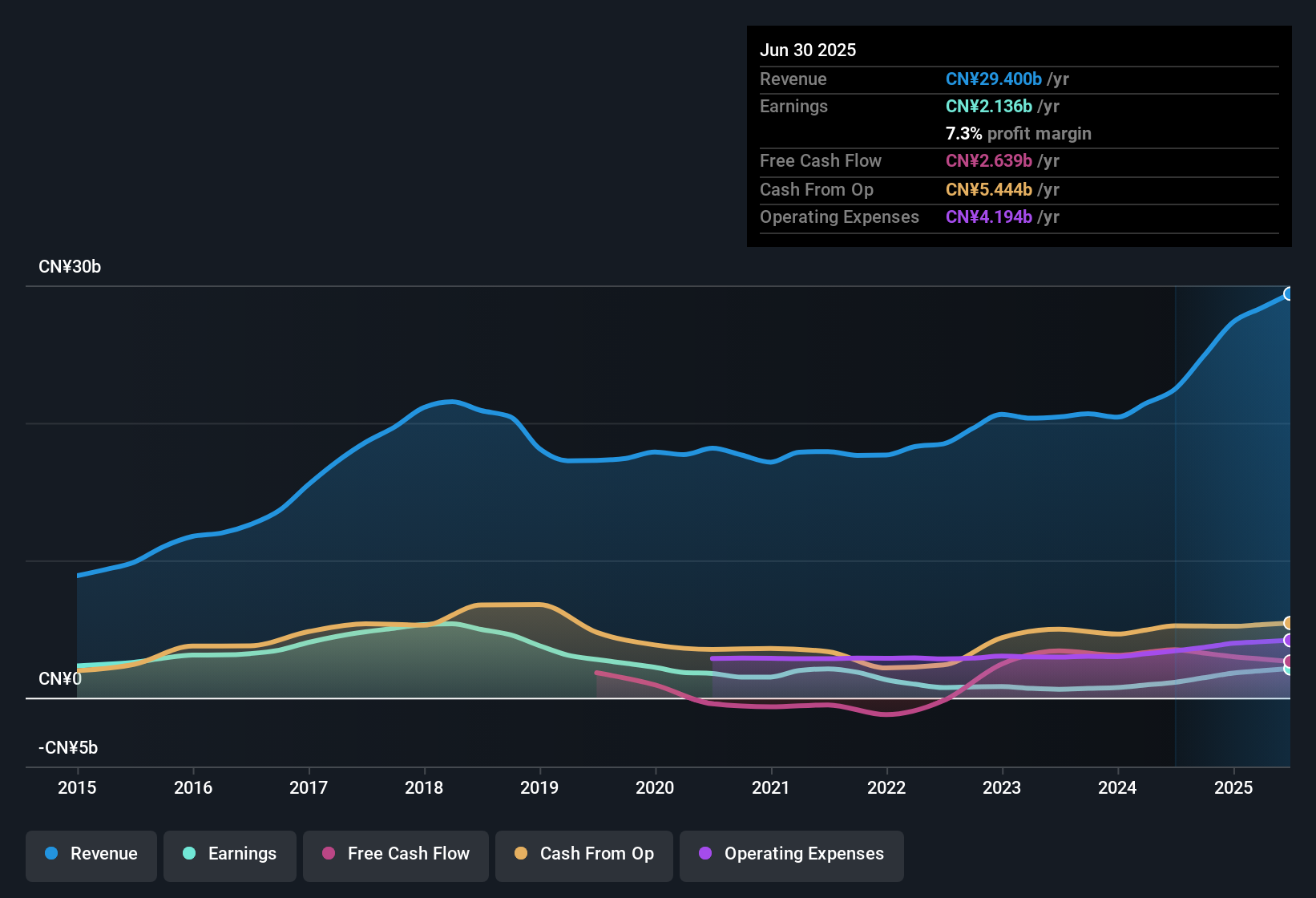Click the teal Earnings legend dot
Screen dimensions: 1316x898
[189, 854]
